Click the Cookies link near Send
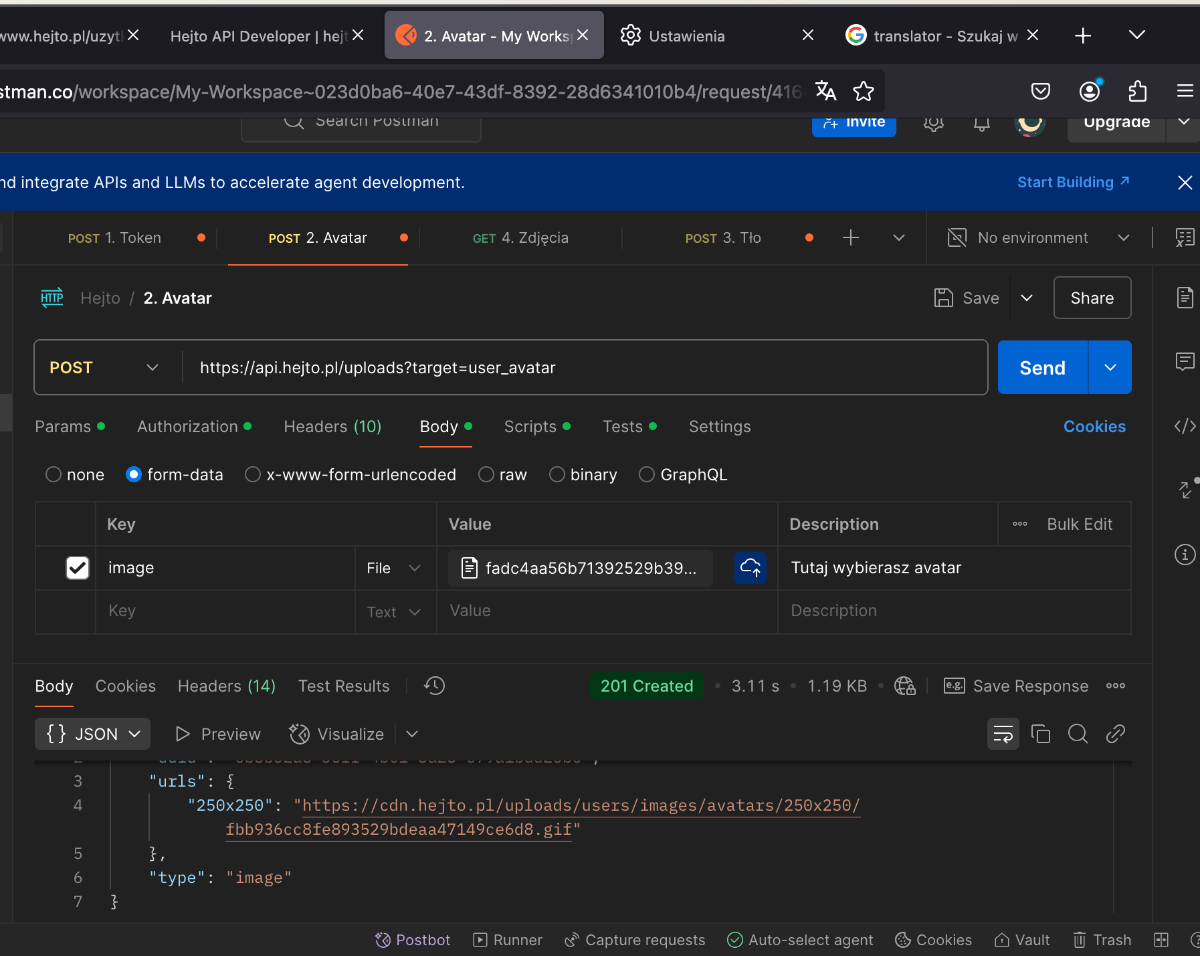The width and height of the screenshot is (1200, 956). 1094,427
